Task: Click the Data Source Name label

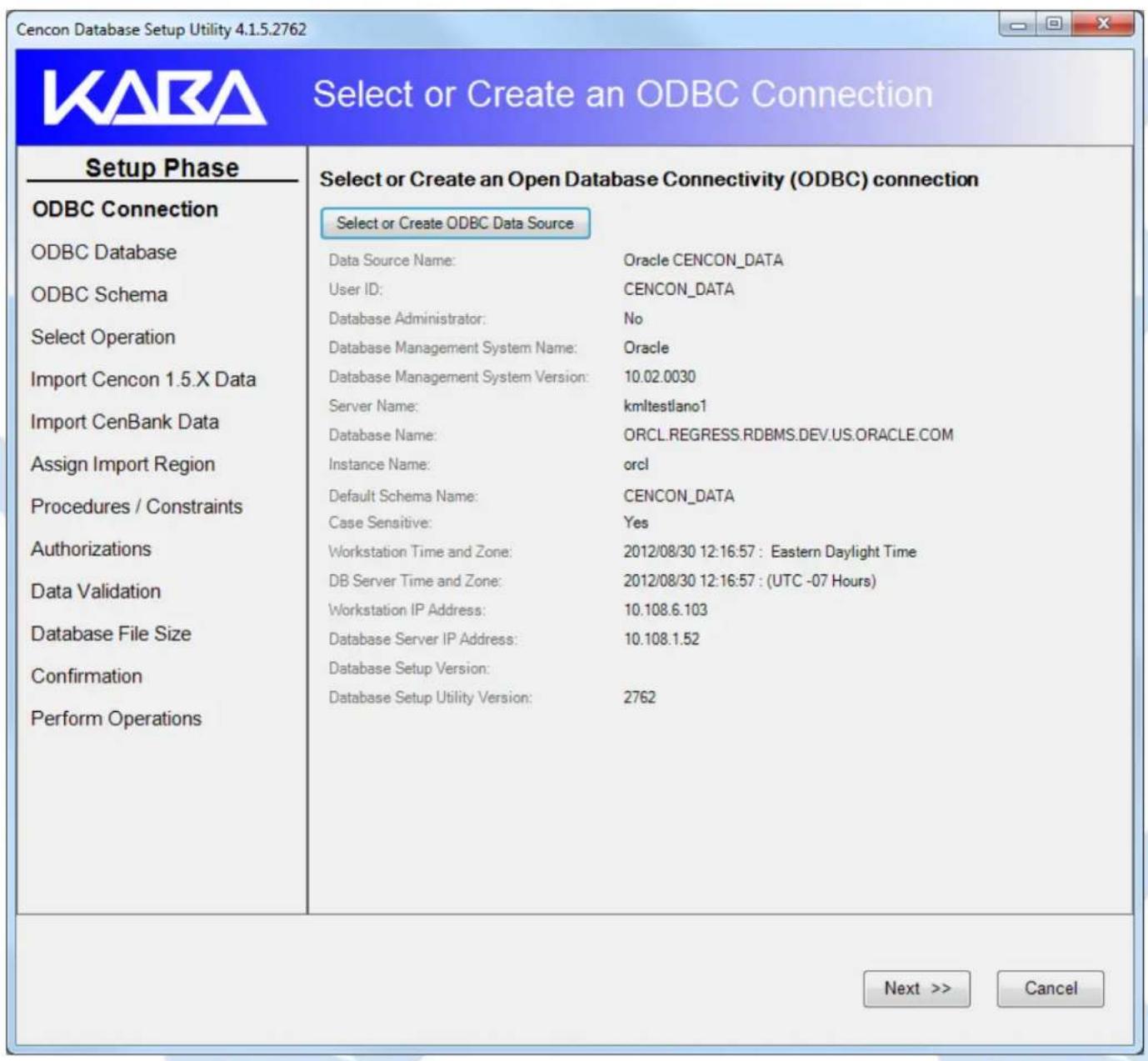Action: click(x=392, y=261)
